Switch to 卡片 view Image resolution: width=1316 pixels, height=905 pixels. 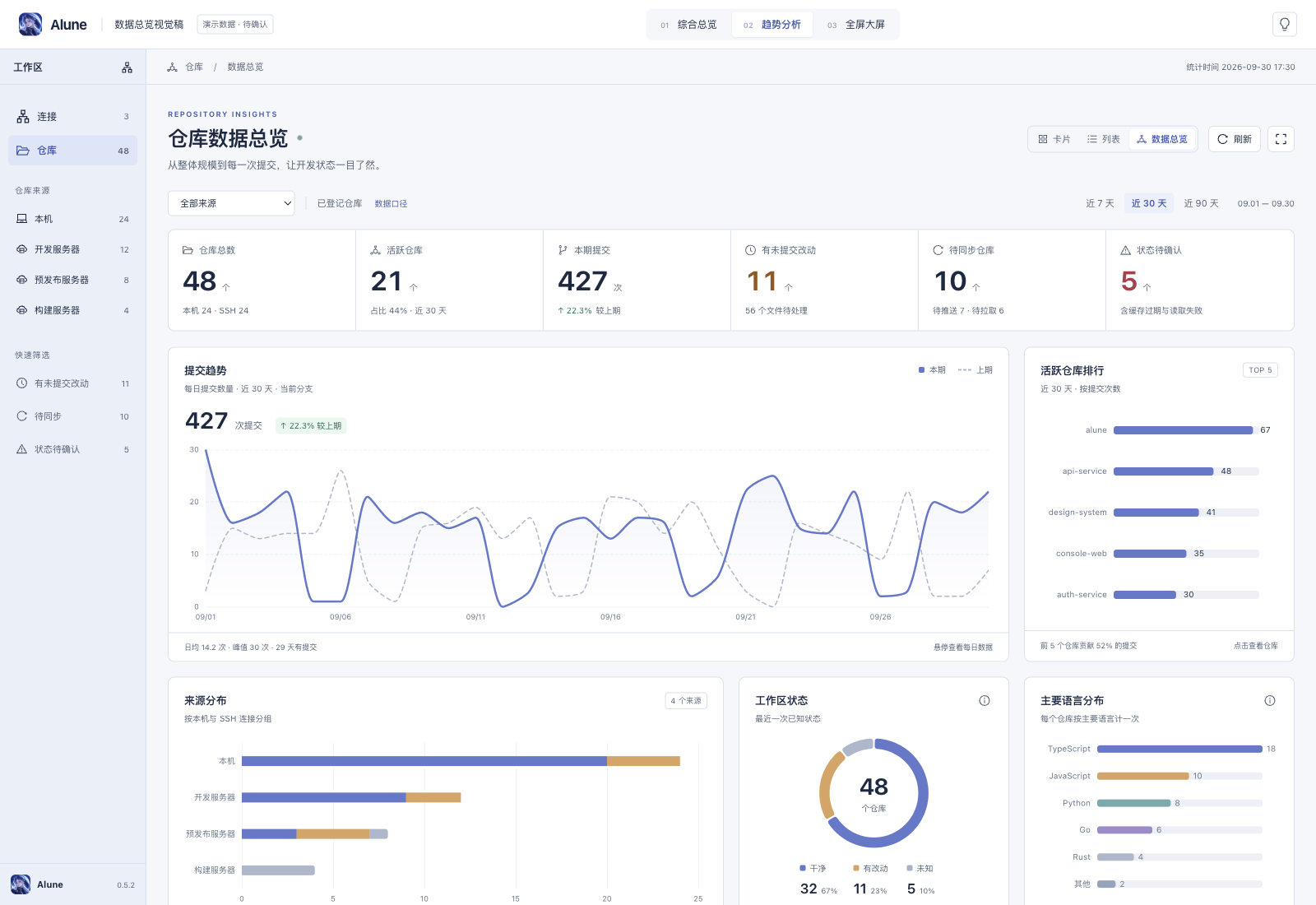(1054, 139)
